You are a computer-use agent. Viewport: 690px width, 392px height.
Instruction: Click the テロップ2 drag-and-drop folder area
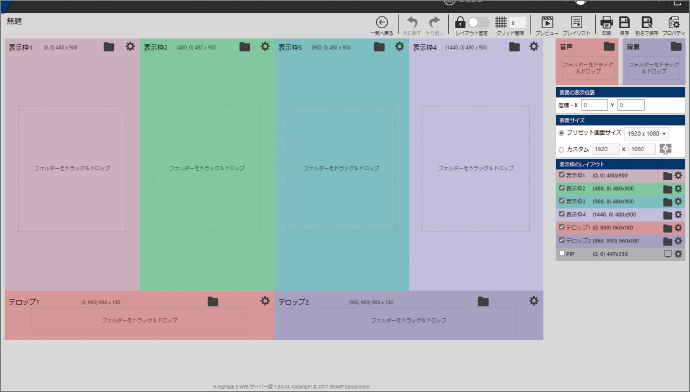tap(409, 320)
